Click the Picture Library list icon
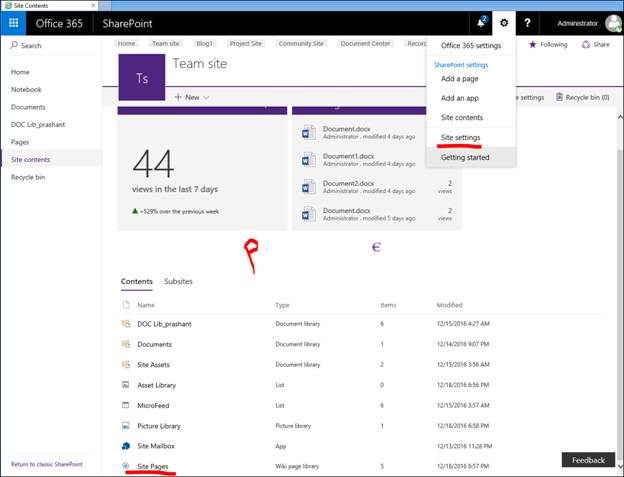This screenshot has height=477, width=624. pyautogui.click(x=126, y=425)
